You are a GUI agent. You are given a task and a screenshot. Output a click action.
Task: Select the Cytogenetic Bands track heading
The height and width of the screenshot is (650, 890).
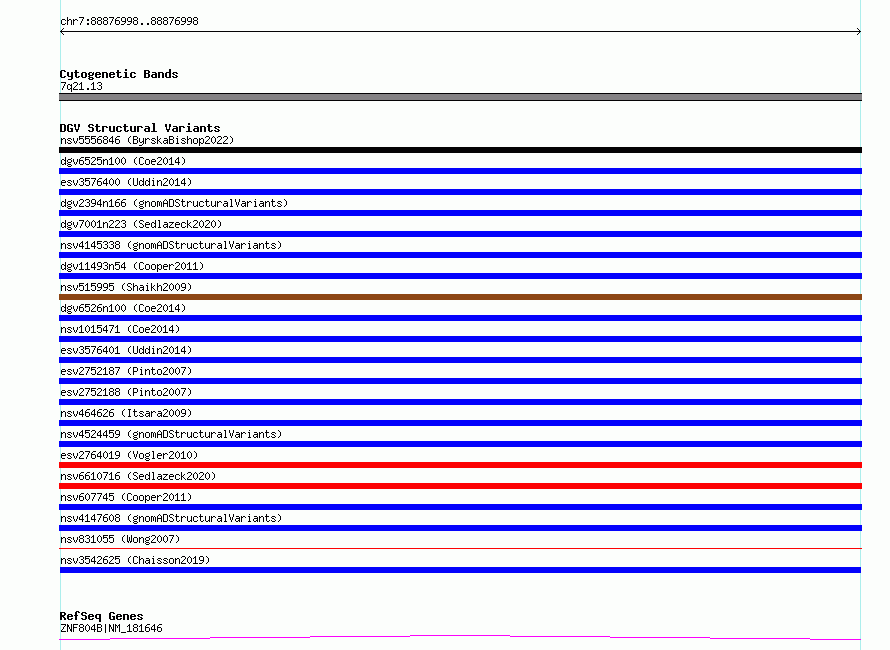[x=119, y=74]
